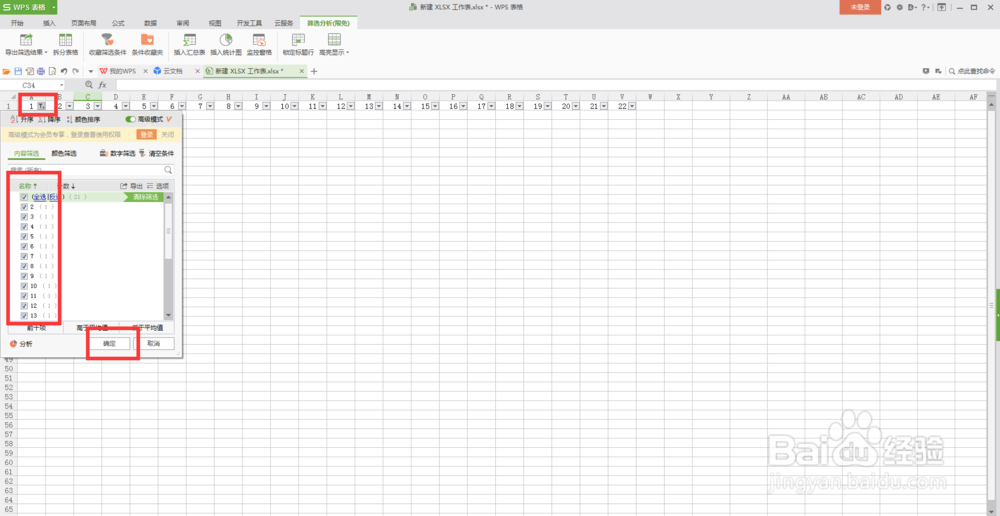
Task: Click the ribbon collapse icon in title bar
Action: tap(941, 7)
